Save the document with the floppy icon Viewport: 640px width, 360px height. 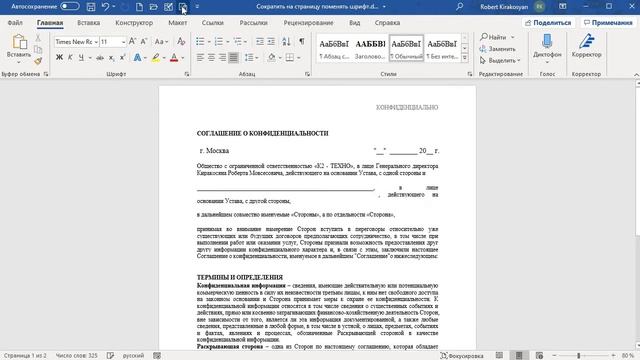pos(91,7)
